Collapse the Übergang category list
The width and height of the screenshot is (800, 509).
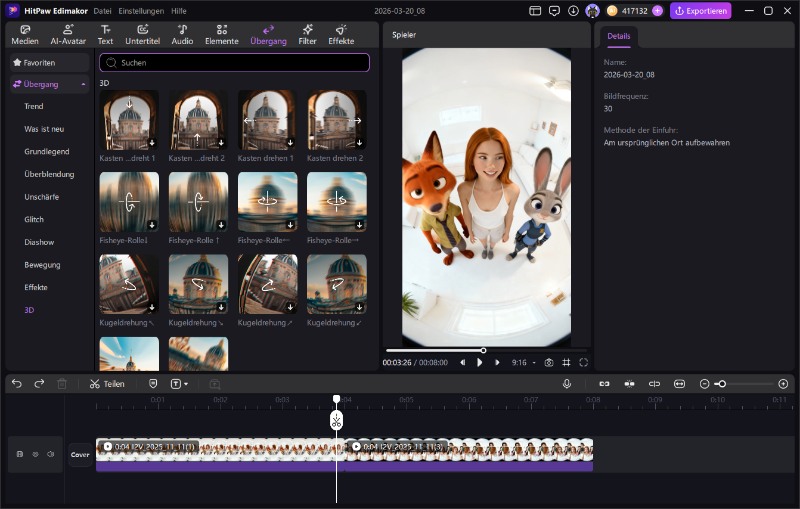pyautogui.click(x=83, y=84)
